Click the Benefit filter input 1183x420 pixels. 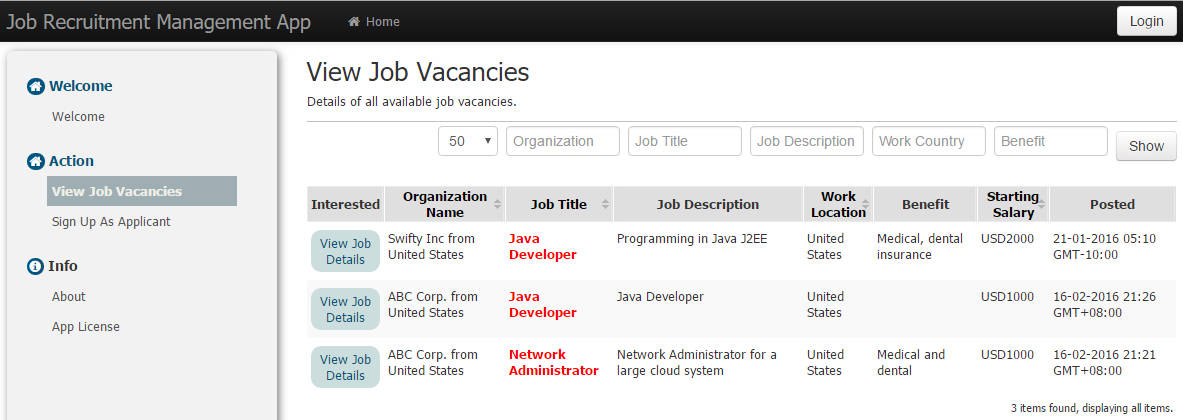tap(1050, 141)
